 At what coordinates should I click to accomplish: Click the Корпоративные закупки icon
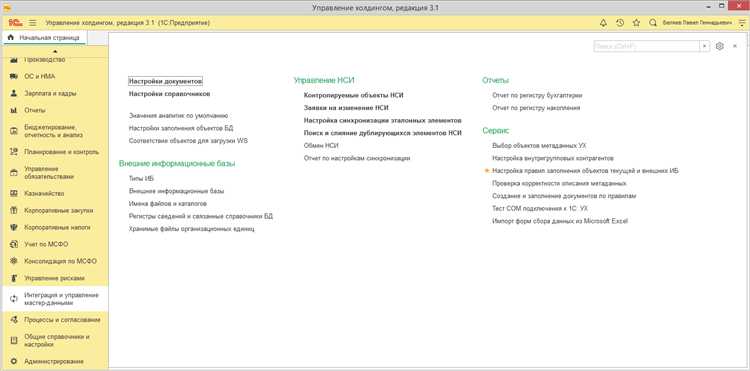[14, 210]
